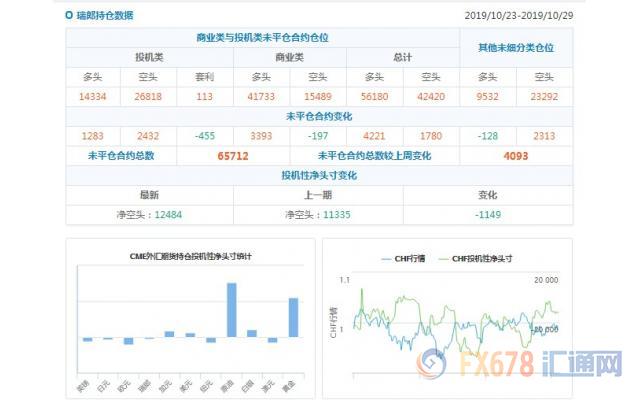Select the date range 2019/10/23-2019/10/29
The width and height of the screenshot is (640, 400).
pos(519,16)
